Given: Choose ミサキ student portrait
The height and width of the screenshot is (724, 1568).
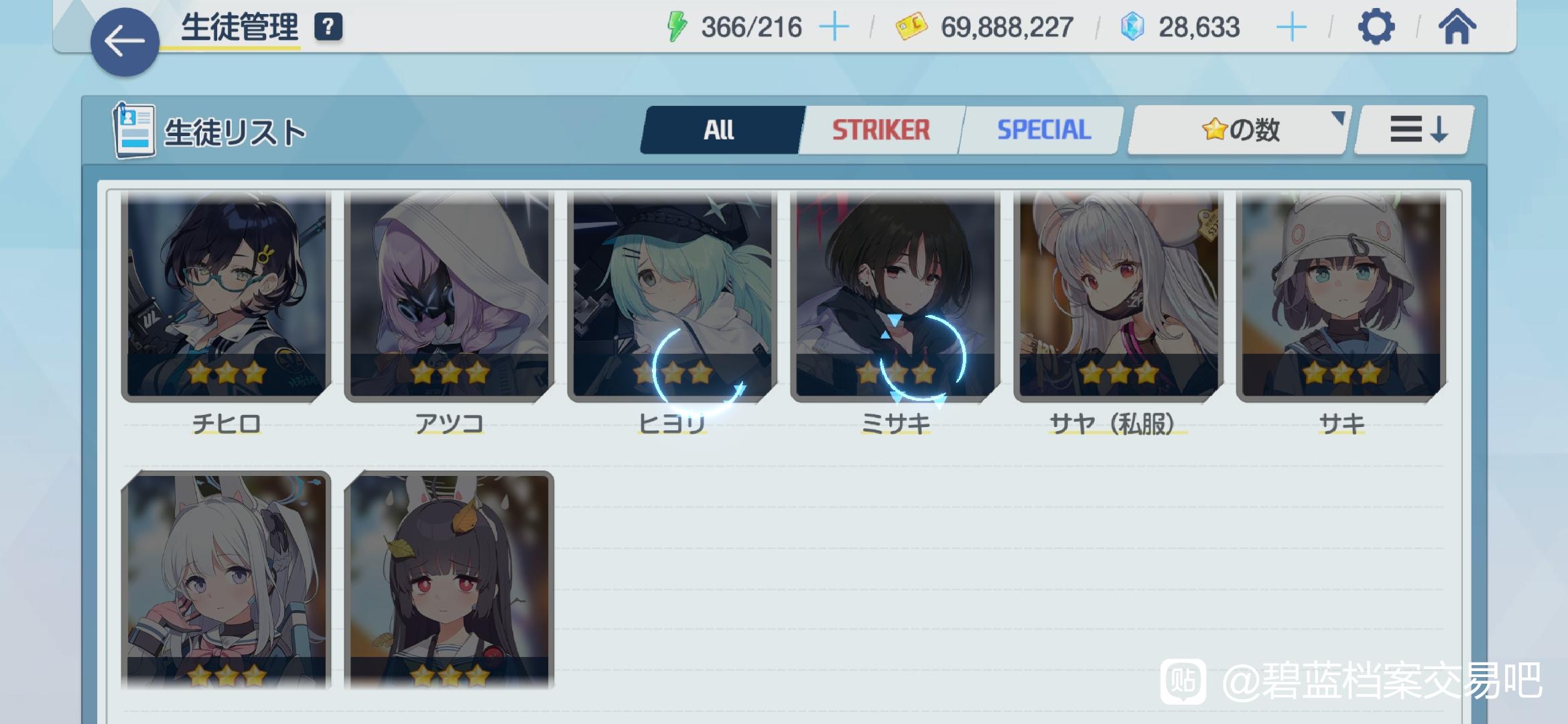Looking at the screenshot, I should tap(895, 297).
